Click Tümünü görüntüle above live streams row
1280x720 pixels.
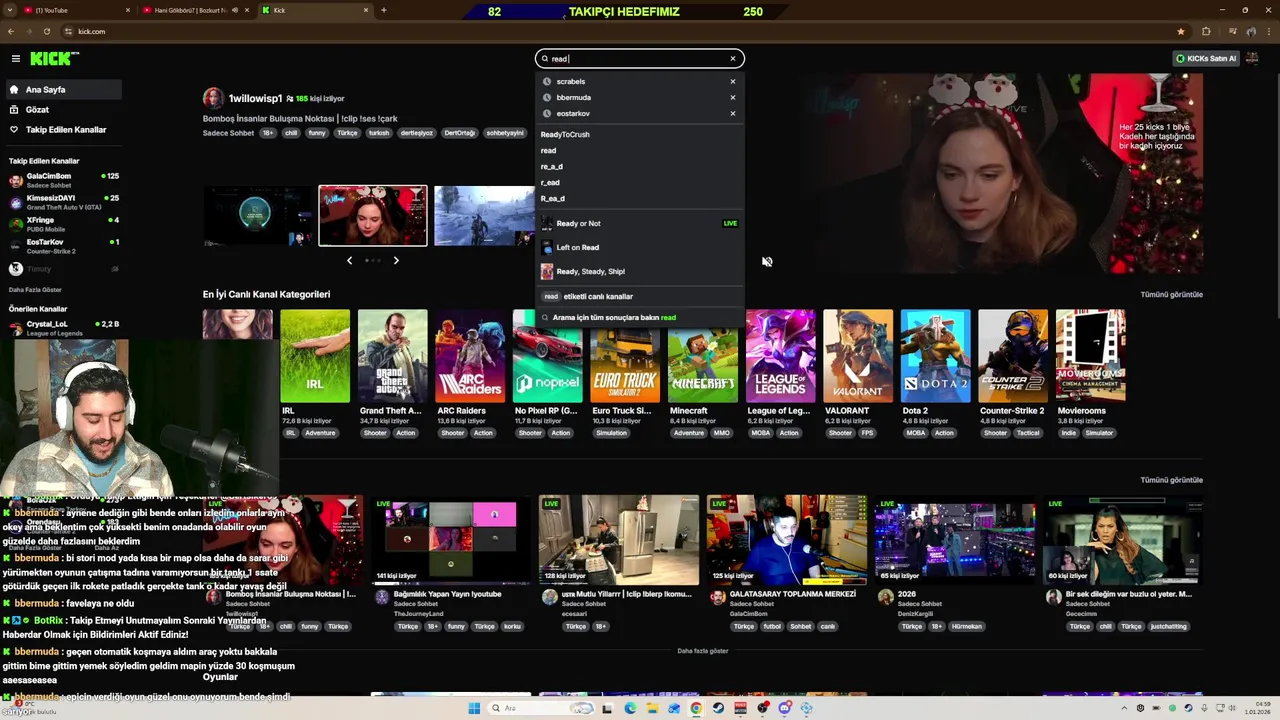(x=1171, y=479)
